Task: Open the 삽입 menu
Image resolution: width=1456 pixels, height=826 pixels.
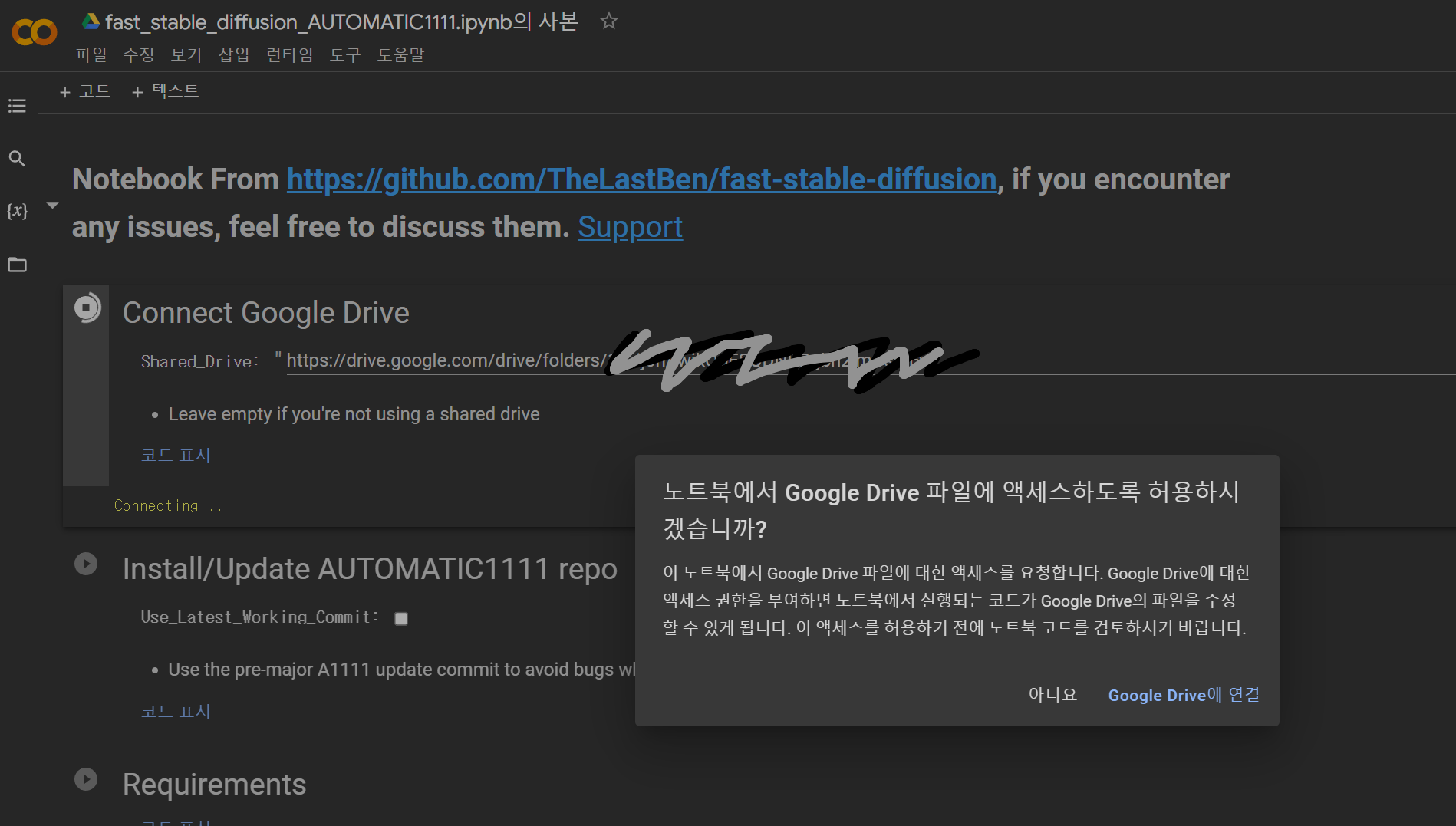Action: point(234,55)
